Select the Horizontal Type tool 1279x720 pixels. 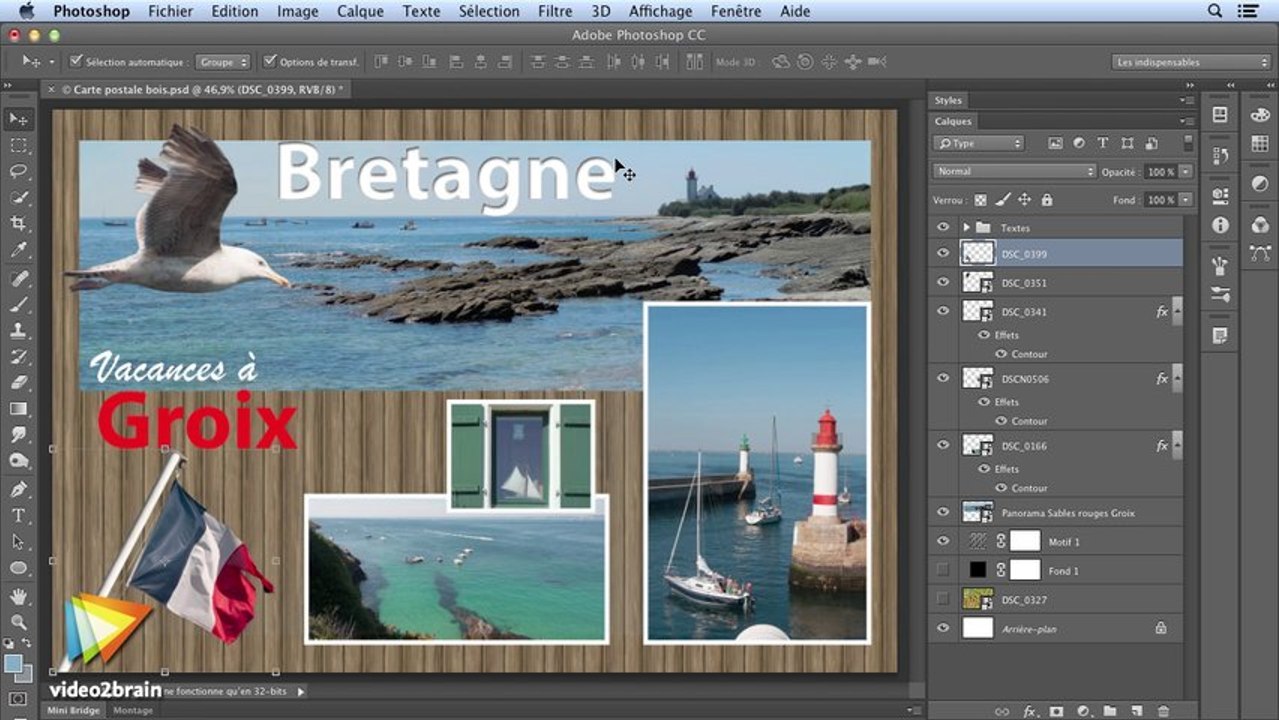(18, 516)
